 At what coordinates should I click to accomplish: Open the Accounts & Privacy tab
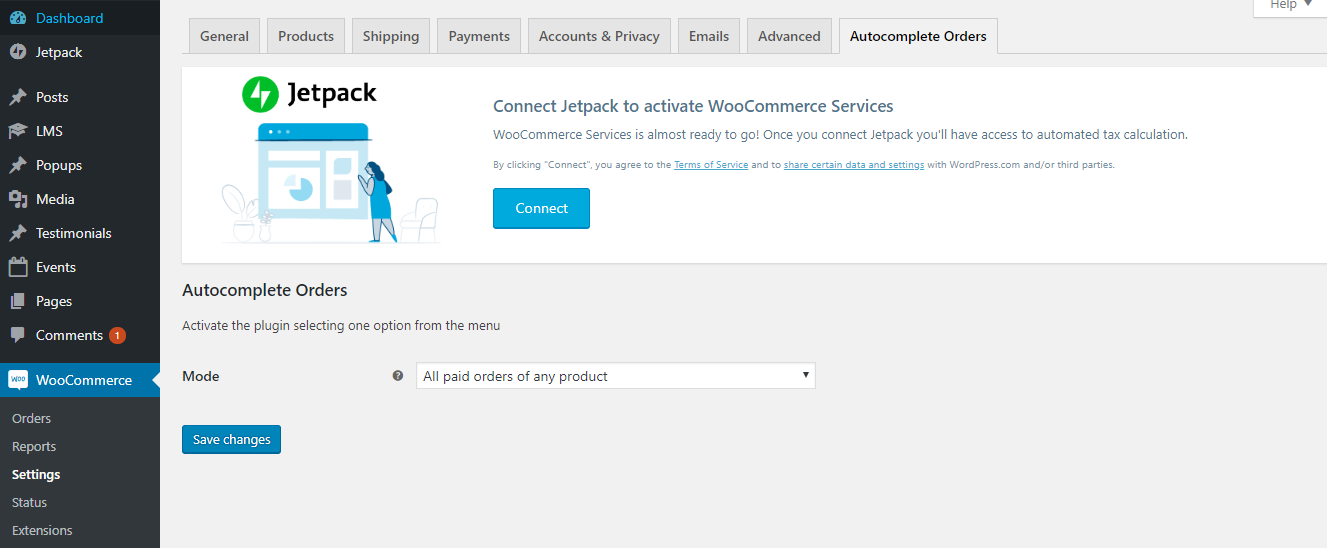[599, 36]
